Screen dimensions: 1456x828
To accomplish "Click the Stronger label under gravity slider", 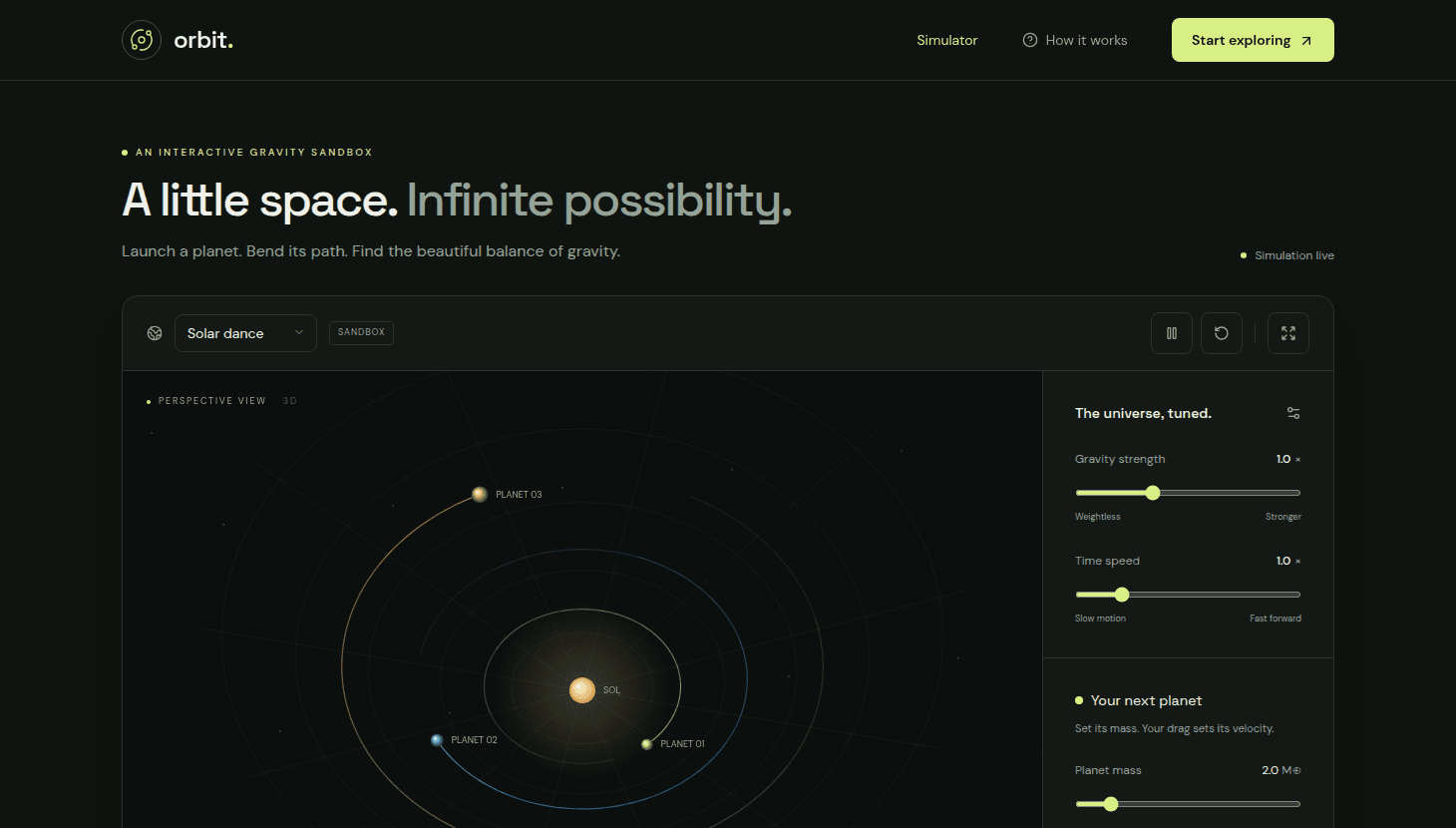I will 1283,517.
